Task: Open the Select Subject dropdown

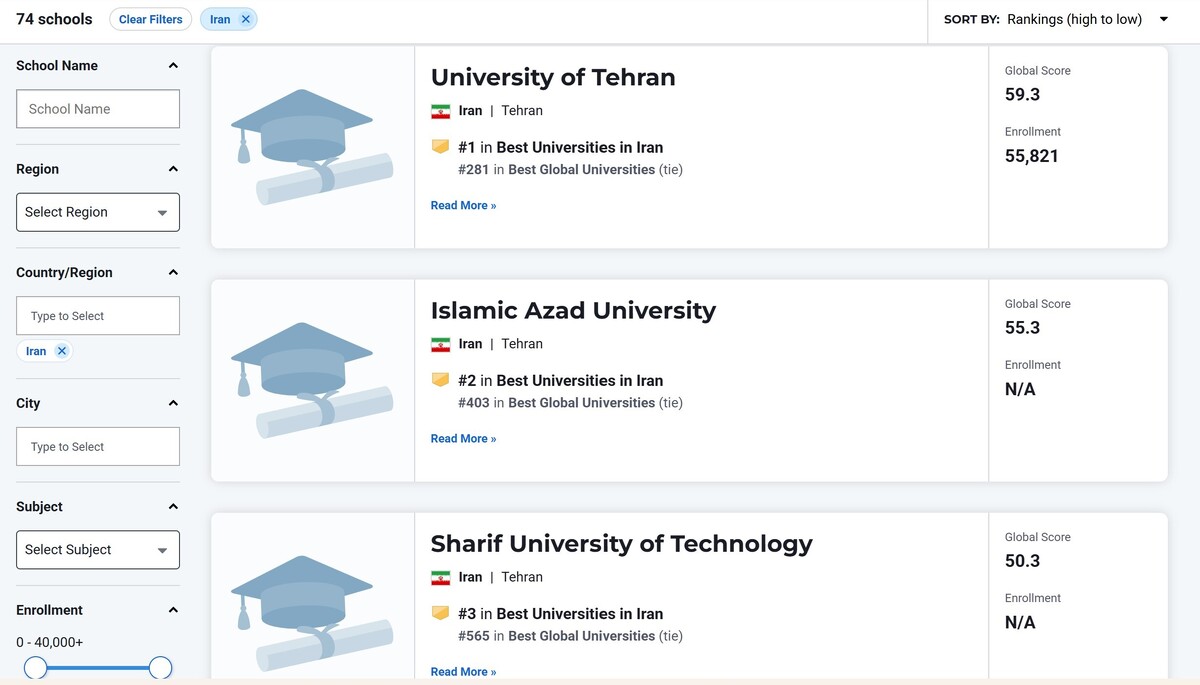Action: point(97,549)
